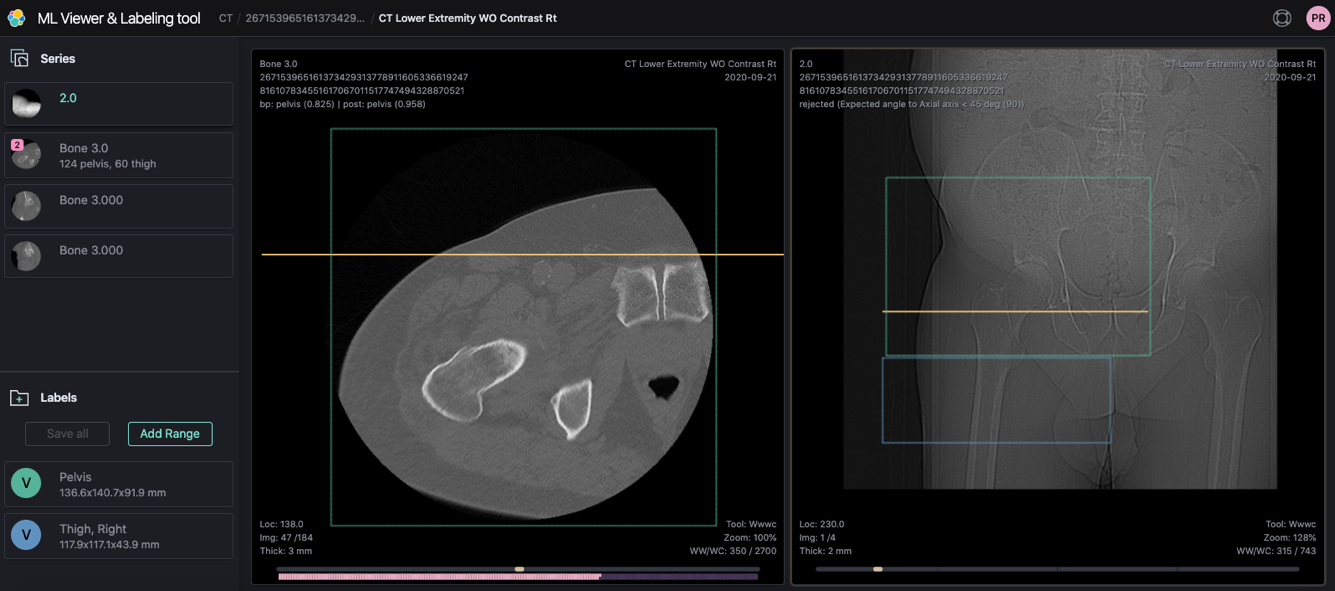The width and height of the screenshot is (1335, 591).
Task: Select the Thigh, Right label entry
Action: click(x=130, y=536)
